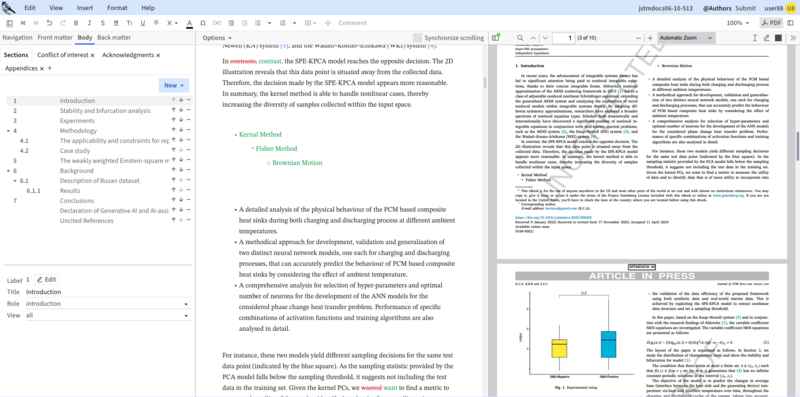Open the Edit menu
Screen dimensions: 800x397
(x=30, y=8)
